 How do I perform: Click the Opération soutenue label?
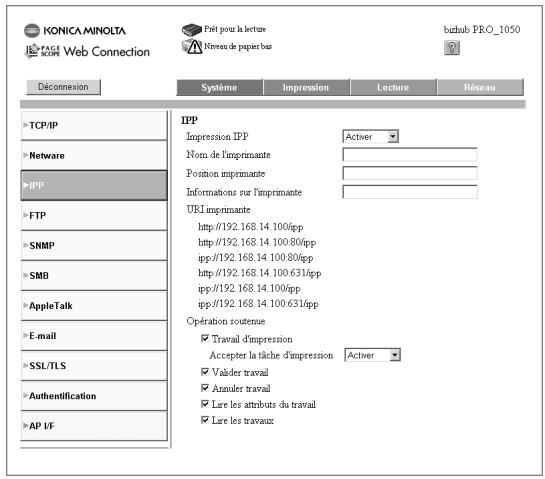coord(226,321)
